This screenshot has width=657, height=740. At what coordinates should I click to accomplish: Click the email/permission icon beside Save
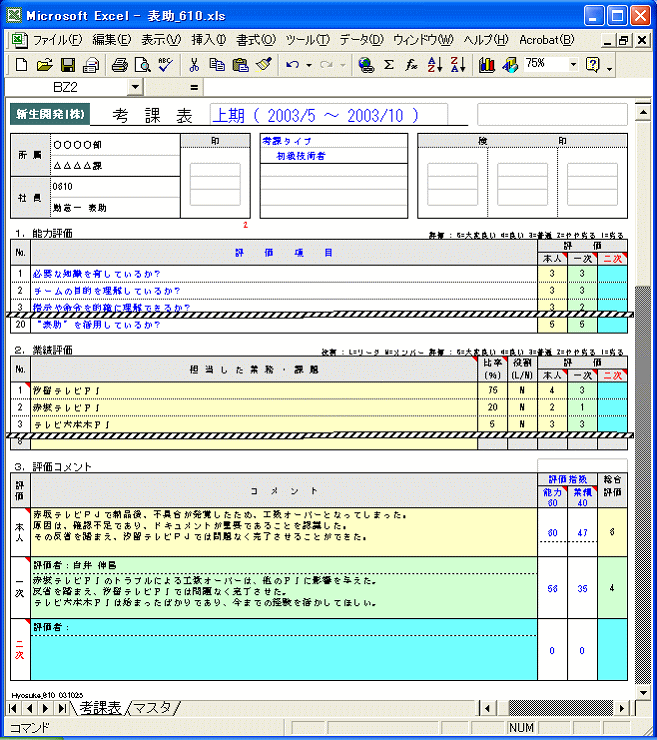91,65
